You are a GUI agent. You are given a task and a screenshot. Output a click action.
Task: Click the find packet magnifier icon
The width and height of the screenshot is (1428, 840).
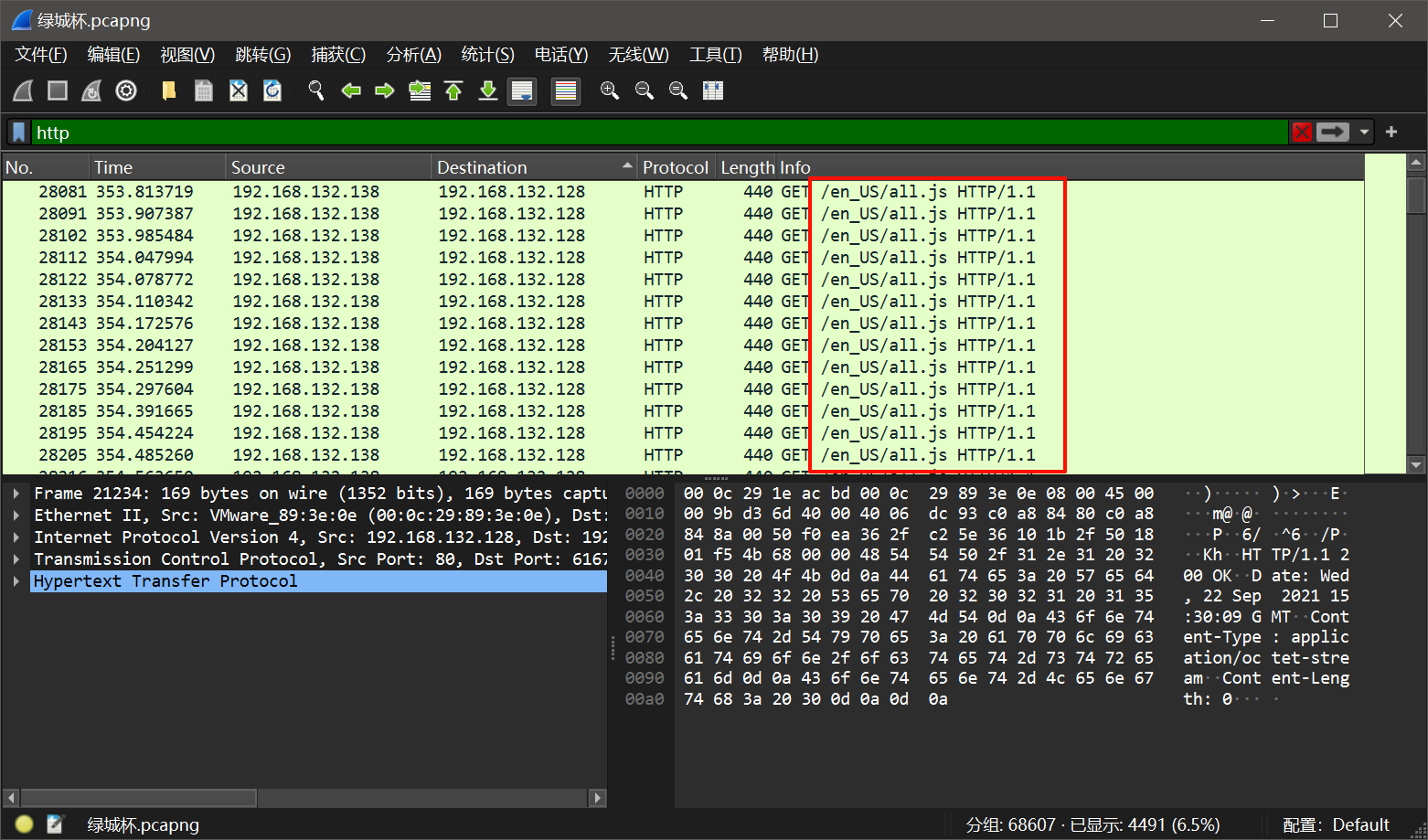316,90
